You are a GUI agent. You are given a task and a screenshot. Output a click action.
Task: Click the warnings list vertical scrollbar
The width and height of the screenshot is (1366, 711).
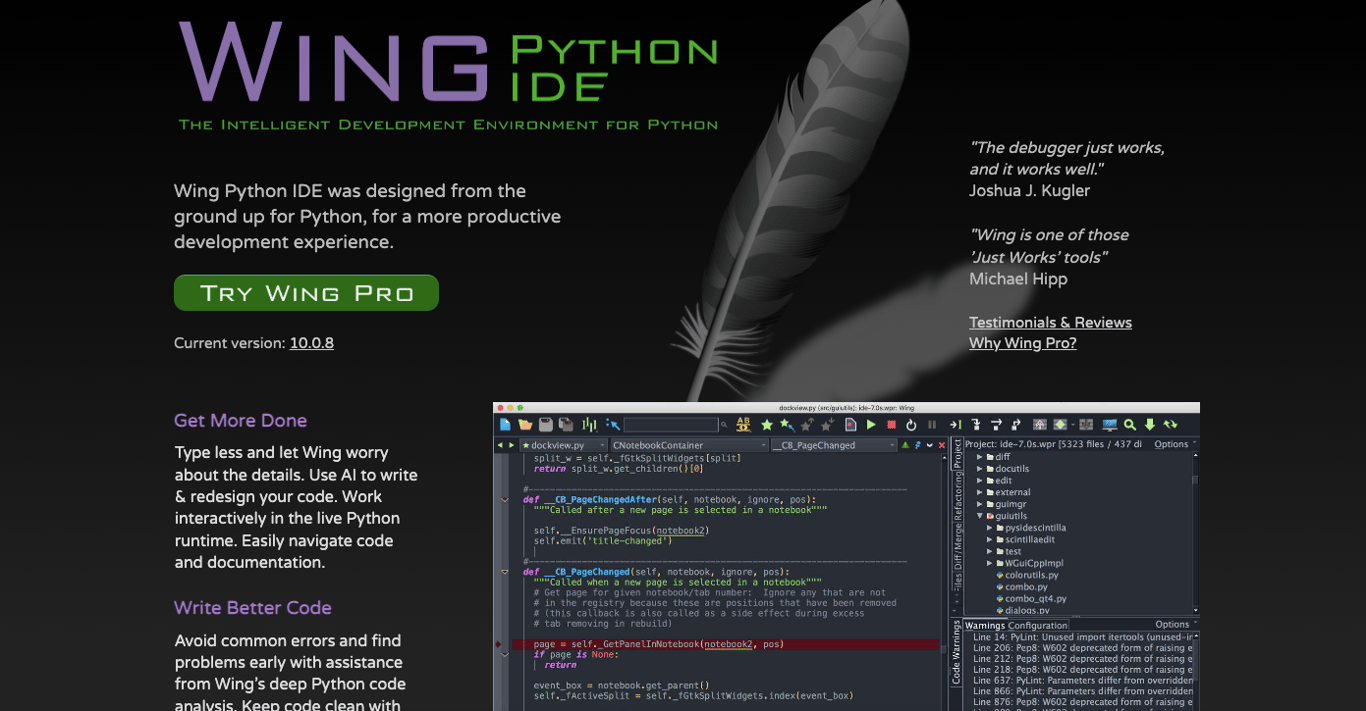click(1195, 670)
